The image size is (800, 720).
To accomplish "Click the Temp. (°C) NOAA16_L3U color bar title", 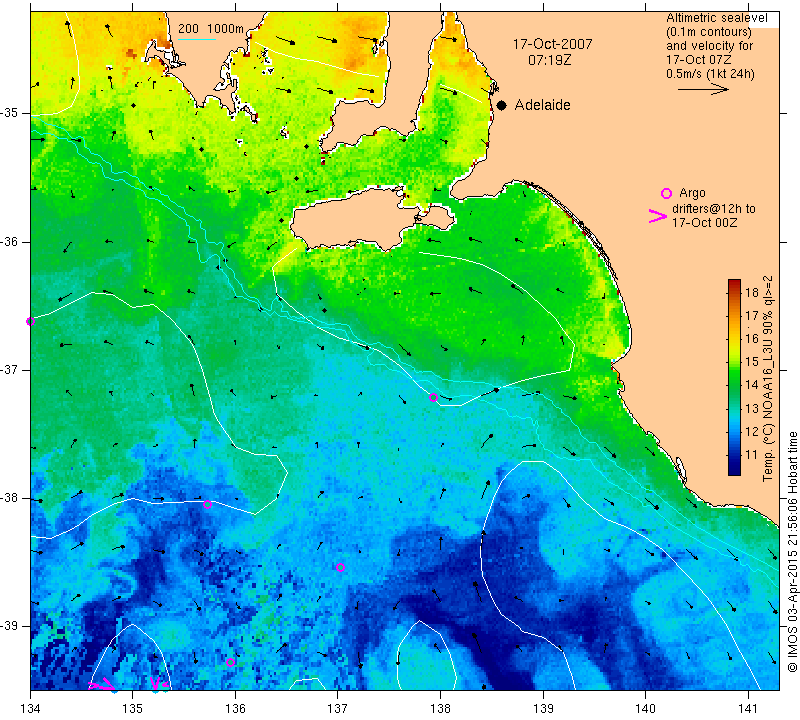I will click(767, 378).
